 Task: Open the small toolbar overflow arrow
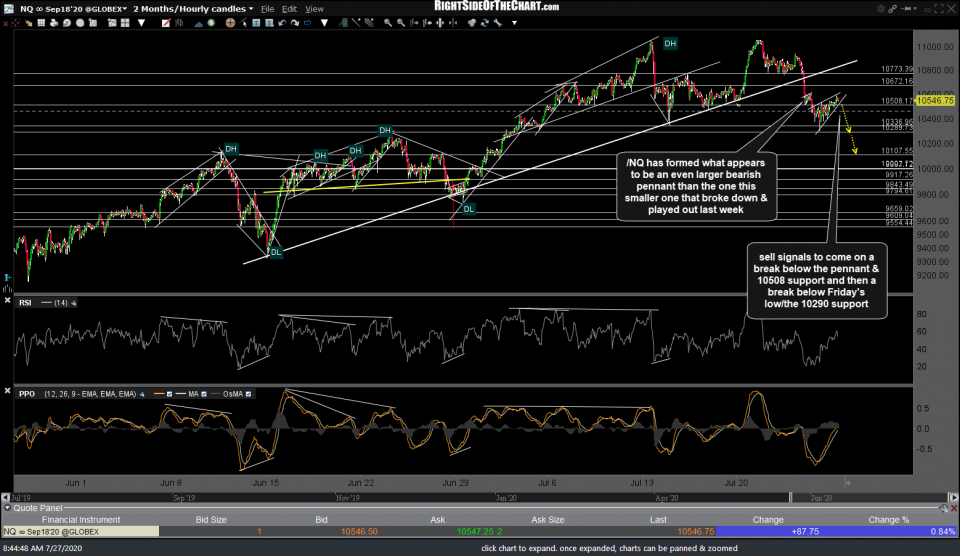[x=514, y=23]
